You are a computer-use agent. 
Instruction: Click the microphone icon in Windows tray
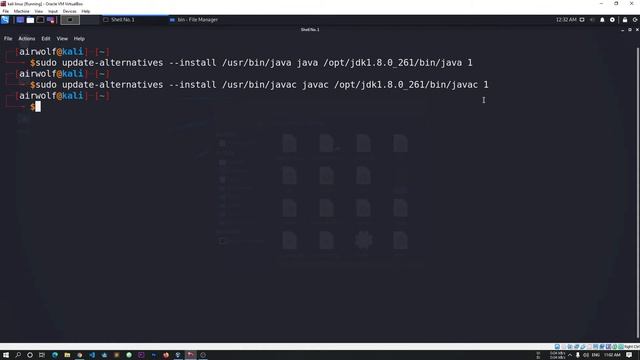tap(578, 355)
